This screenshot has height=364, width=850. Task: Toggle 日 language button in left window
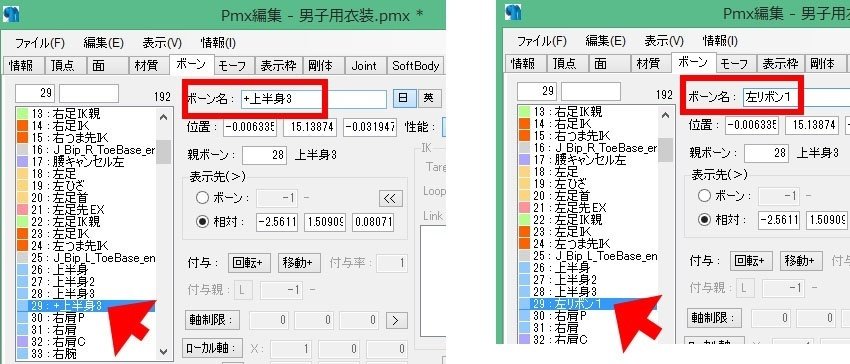click(x=403, y=98)
